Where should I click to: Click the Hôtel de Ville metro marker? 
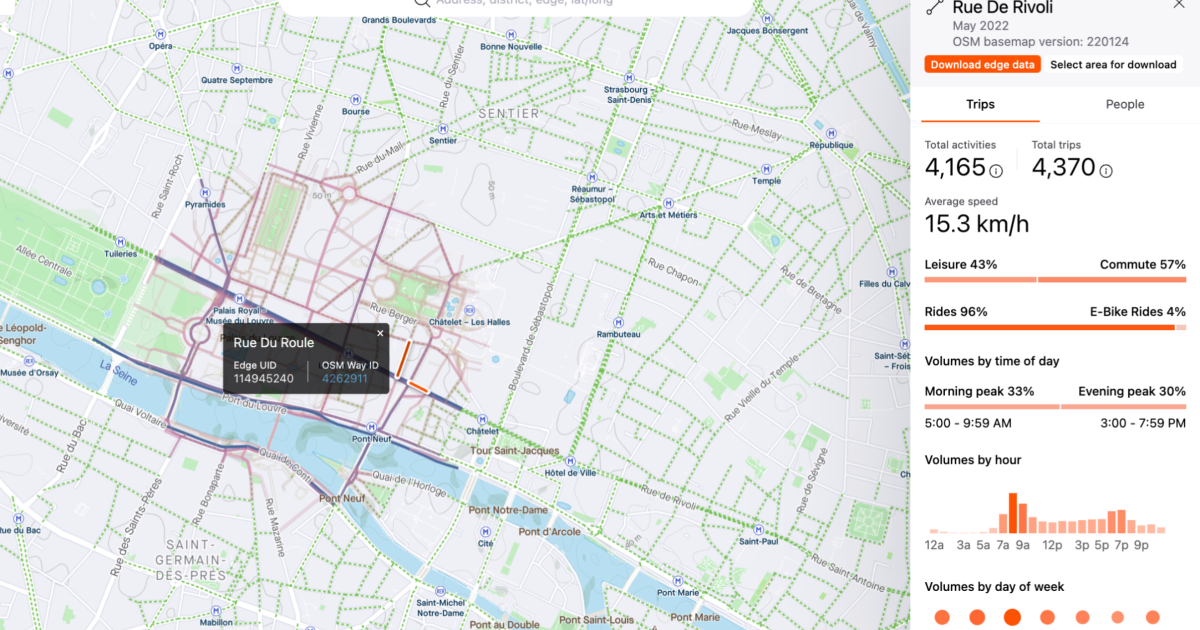pos(570,461)
